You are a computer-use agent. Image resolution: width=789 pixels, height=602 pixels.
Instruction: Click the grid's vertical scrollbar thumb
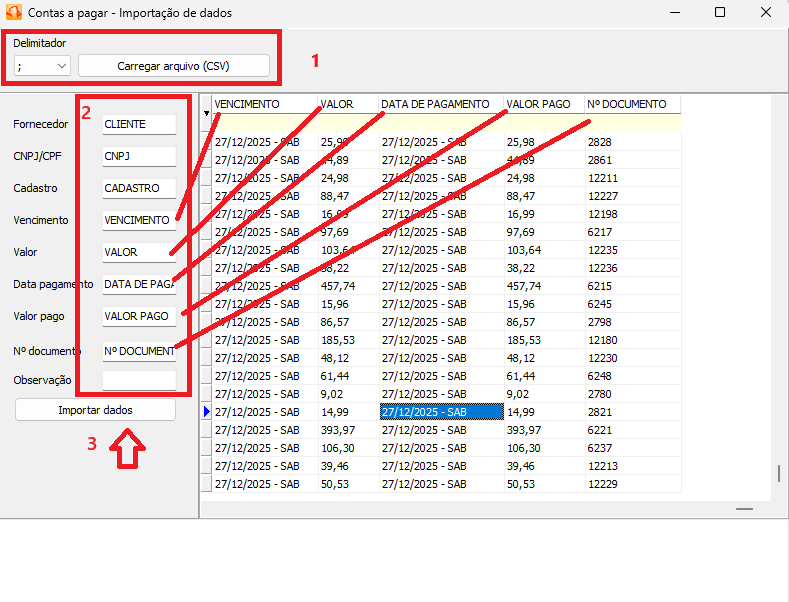(x=779, y=474)
